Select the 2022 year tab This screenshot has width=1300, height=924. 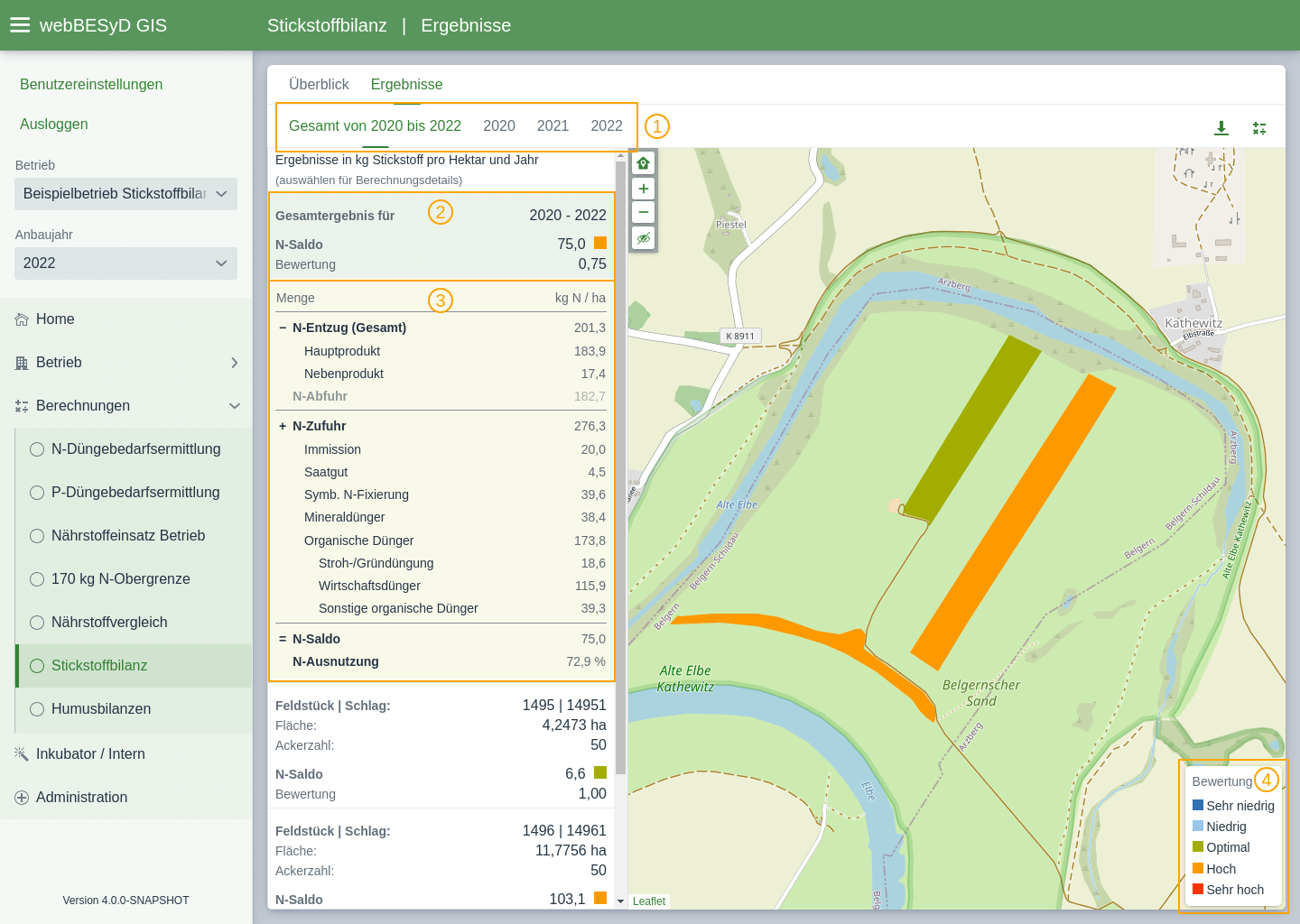click(607, 126)
